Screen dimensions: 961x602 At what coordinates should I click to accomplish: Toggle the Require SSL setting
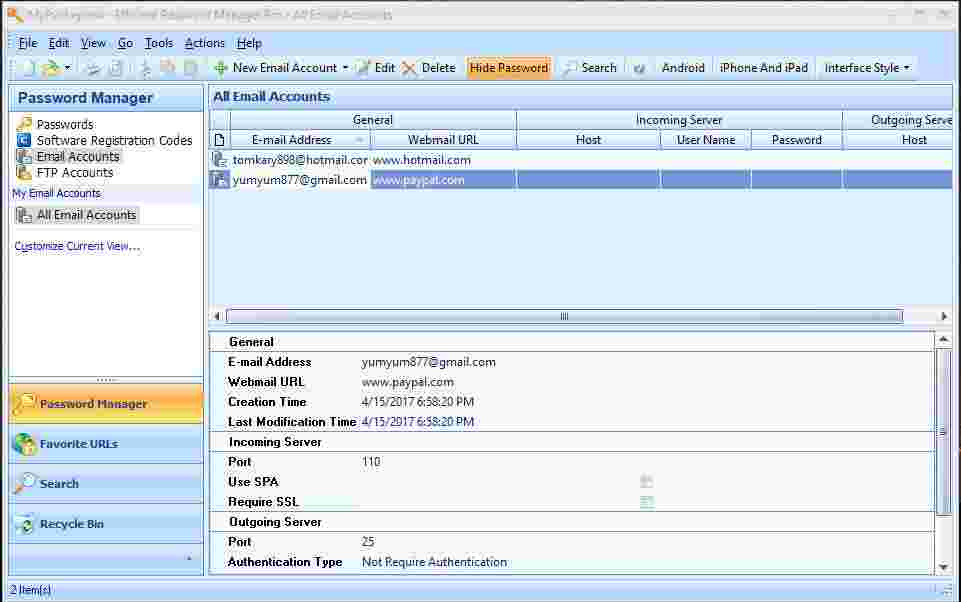coord(646,501)
